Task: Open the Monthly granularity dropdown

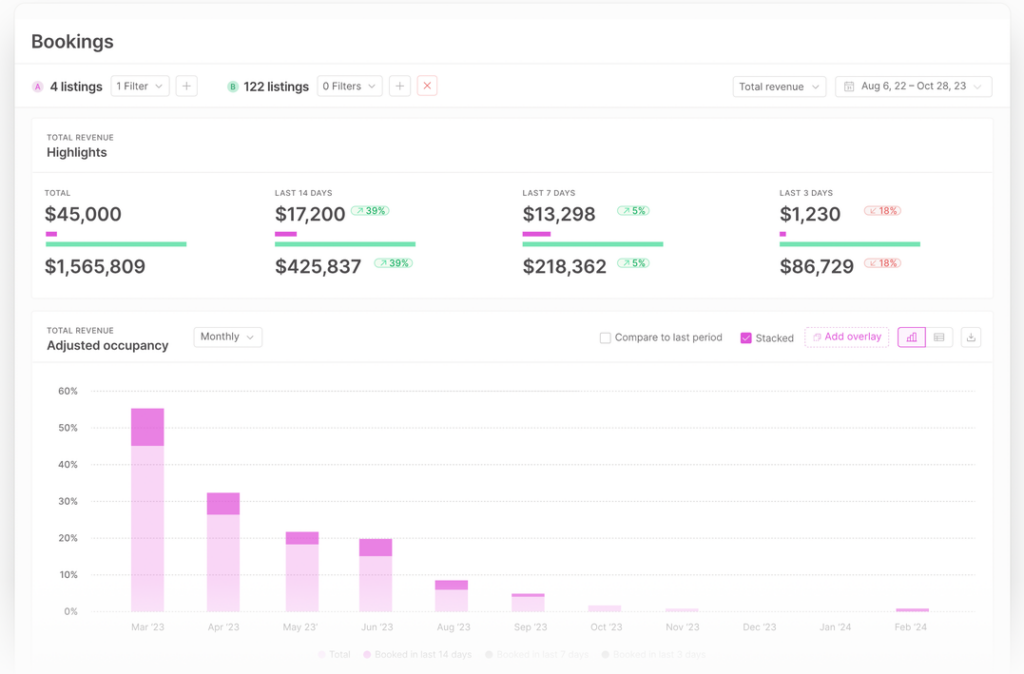Action: [227, 337]
